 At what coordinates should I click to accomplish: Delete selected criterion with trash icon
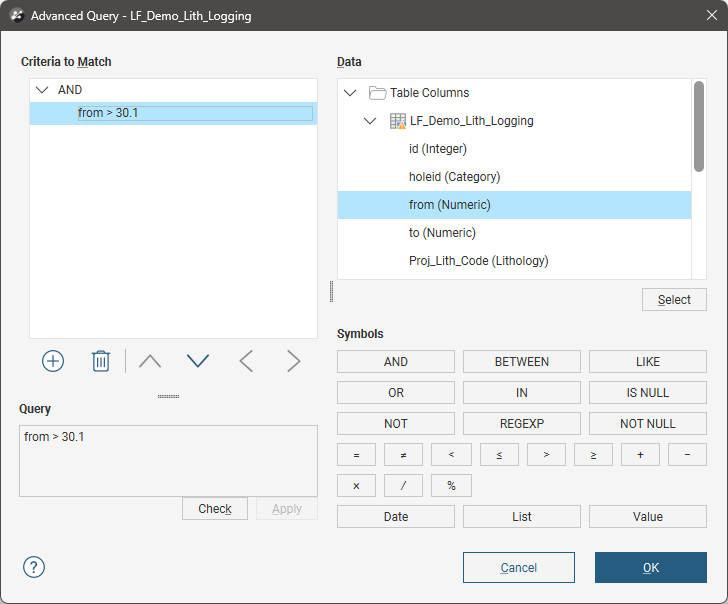point(101,361)
